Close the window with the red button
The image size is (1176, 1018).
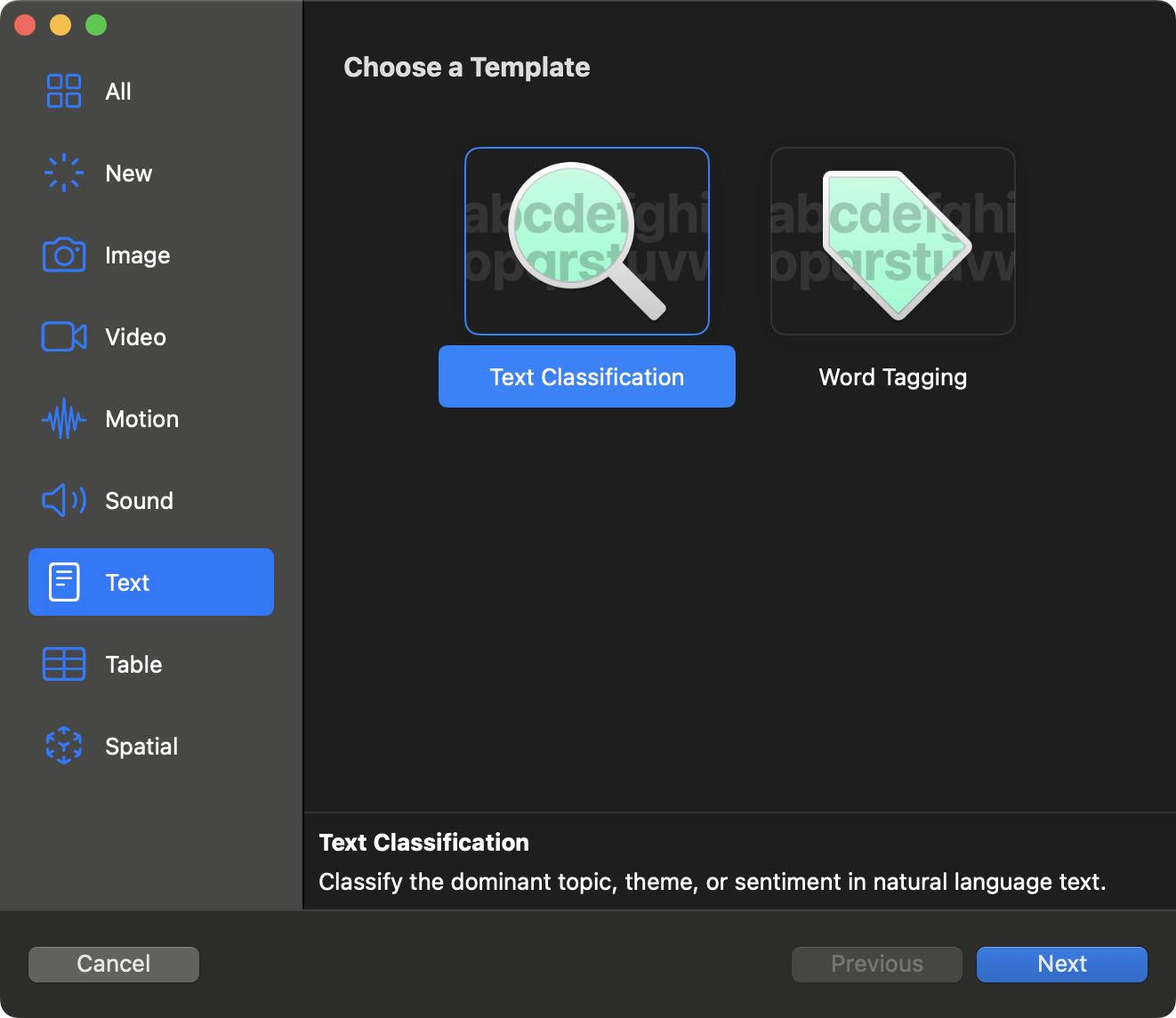pos(25,25)
